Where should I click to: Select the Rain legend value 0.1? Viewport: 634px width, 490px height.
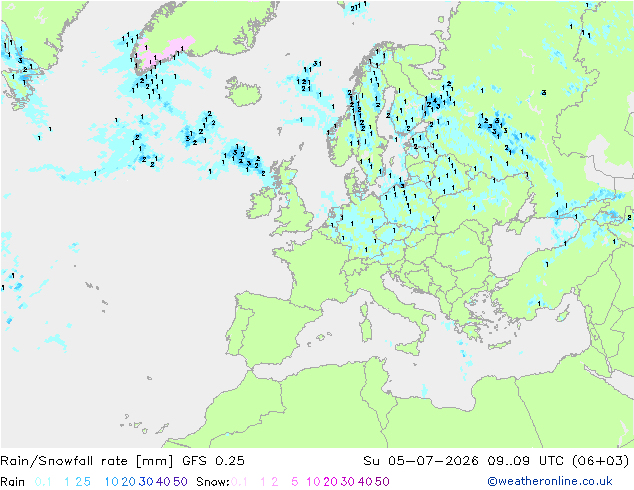[43, 482]
